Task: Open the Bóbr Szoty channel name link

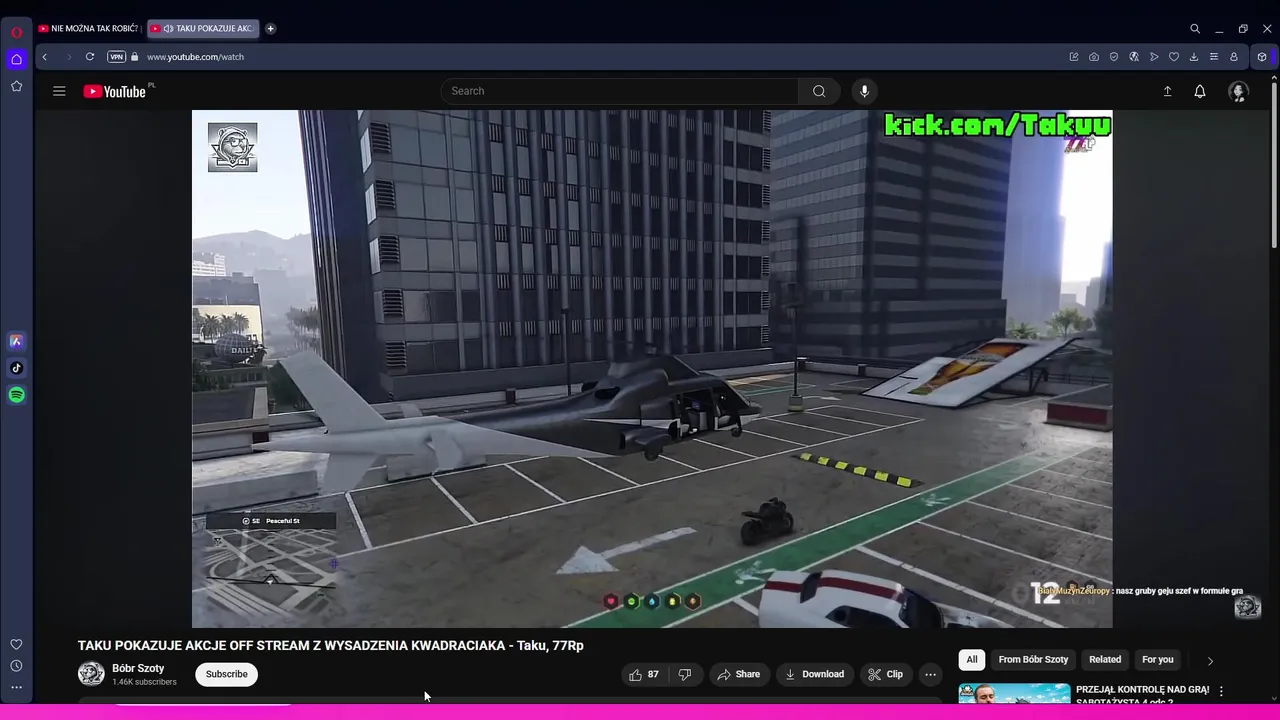Action: (x=138, y=668)
